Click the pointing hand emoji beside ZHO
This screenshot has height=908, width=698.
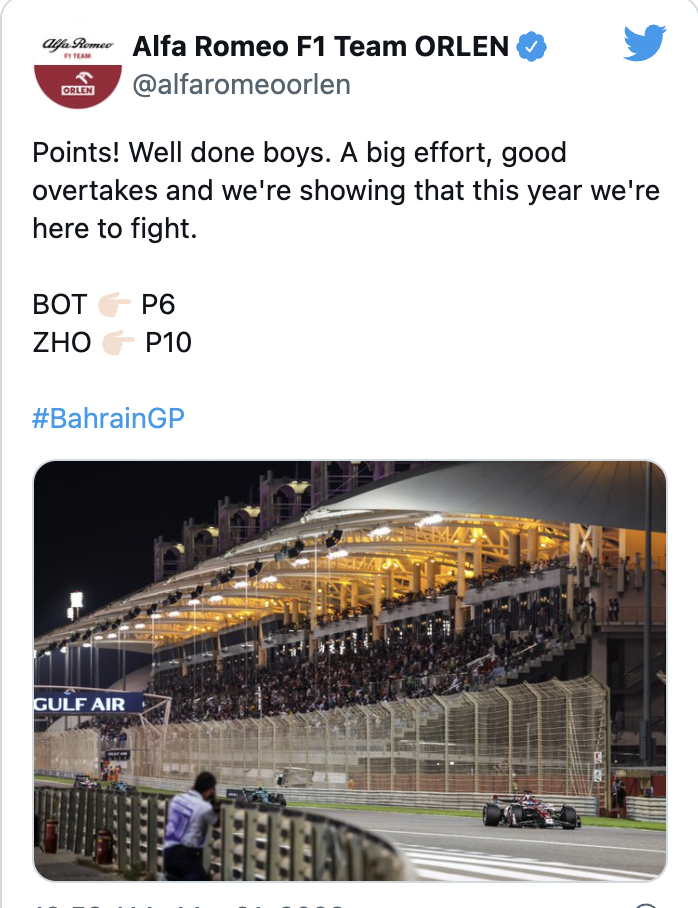click(x=118, y=343)
